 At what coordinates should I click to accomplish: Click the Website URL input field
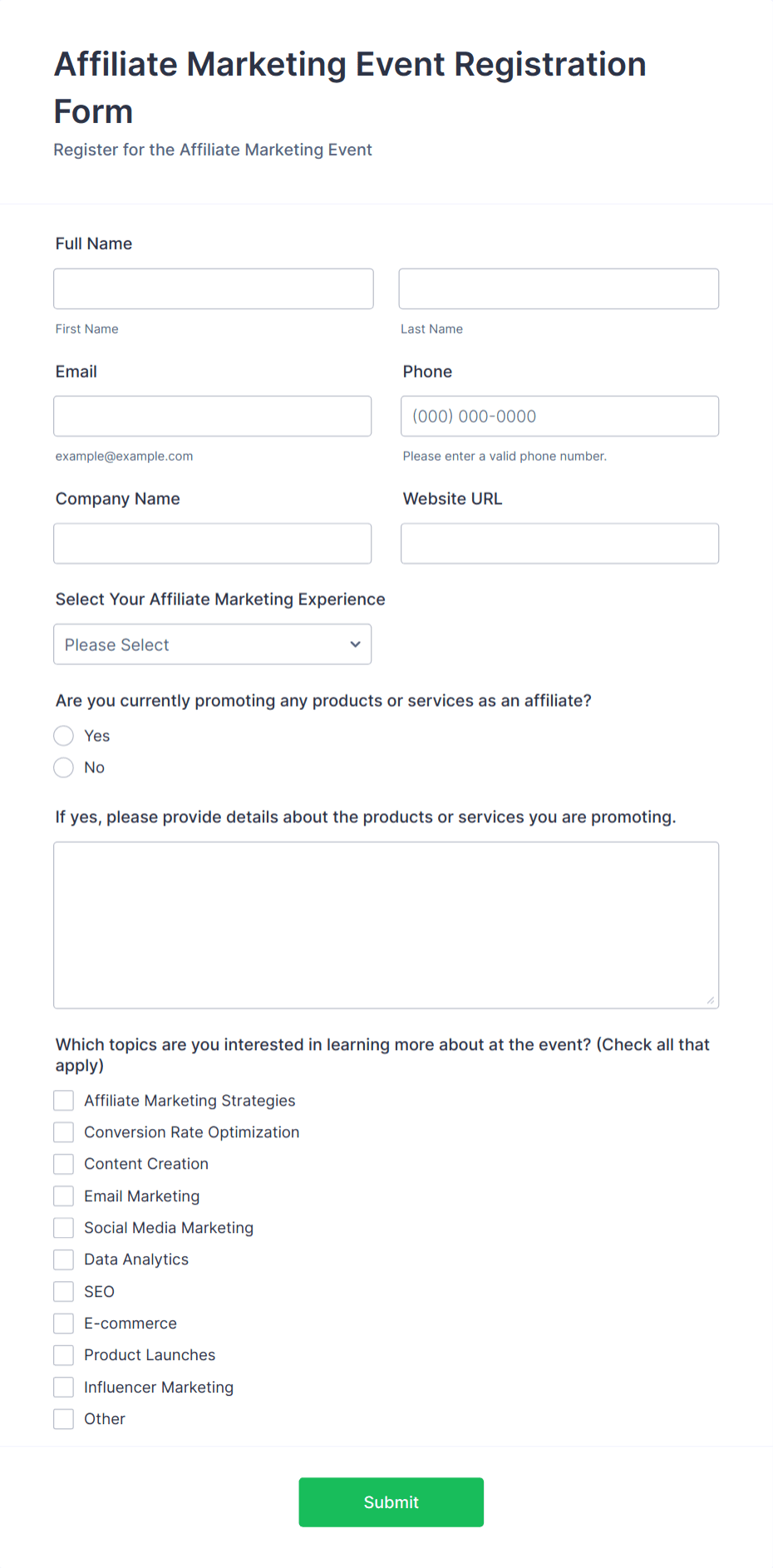pos(559,543)
